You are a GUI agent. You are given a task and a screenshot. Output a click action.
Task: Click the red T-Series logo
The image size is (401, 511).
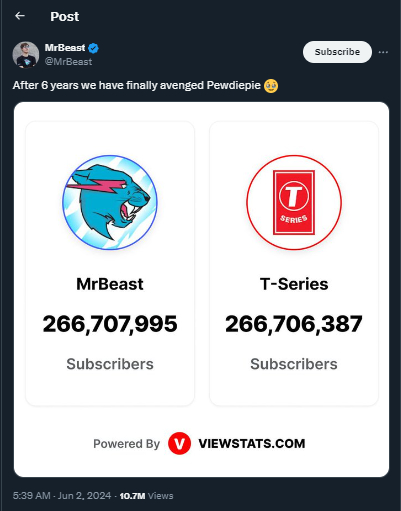click(x=294, y=202)
